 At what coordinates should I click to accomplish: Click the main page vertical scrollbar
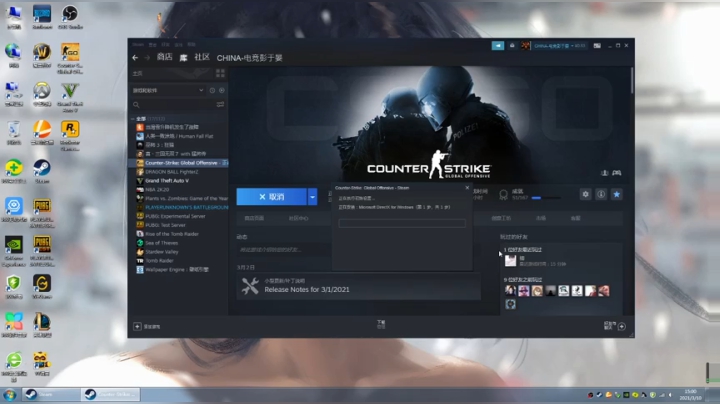tap(632, 80)
